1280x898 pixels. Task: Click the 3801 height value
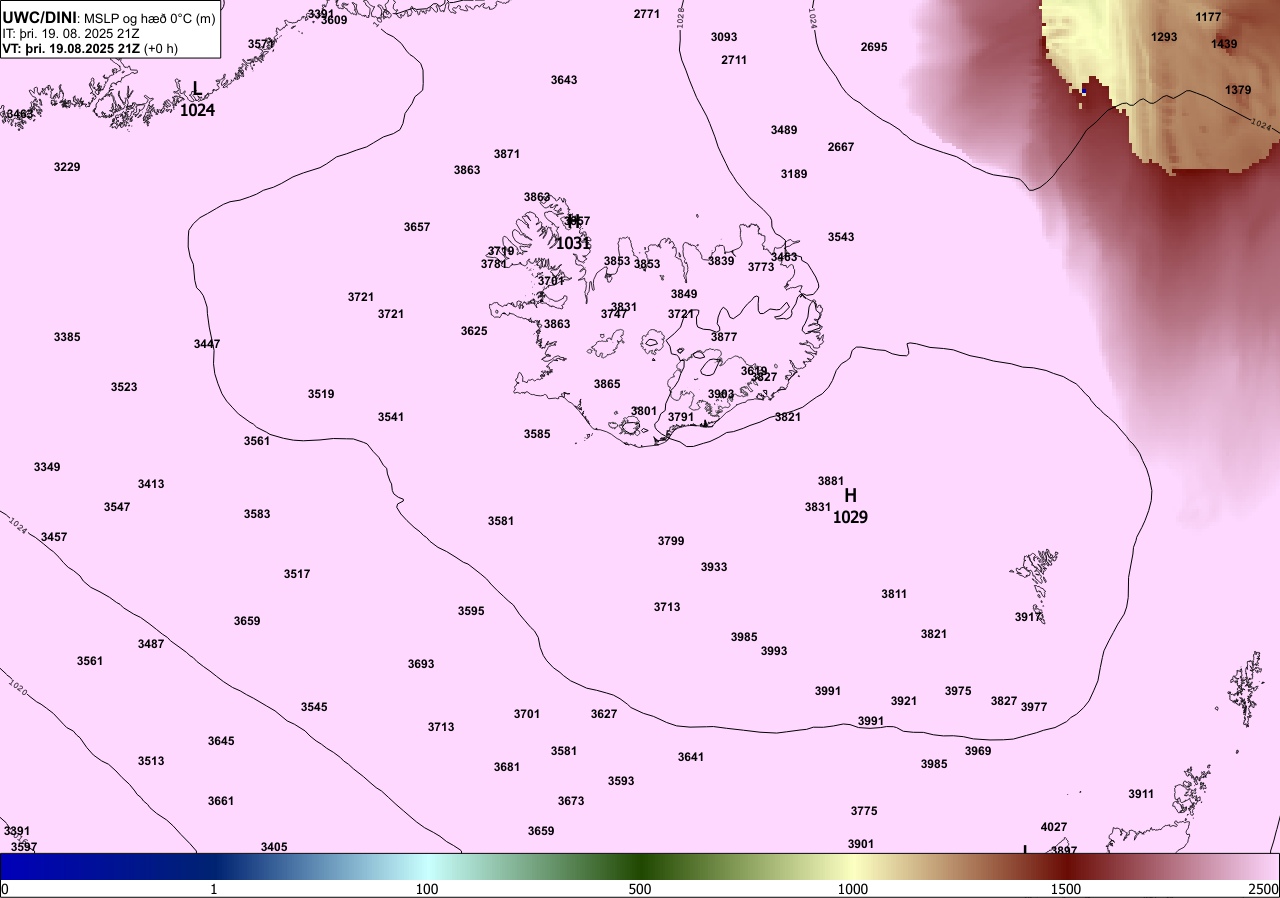pos(644,411)
